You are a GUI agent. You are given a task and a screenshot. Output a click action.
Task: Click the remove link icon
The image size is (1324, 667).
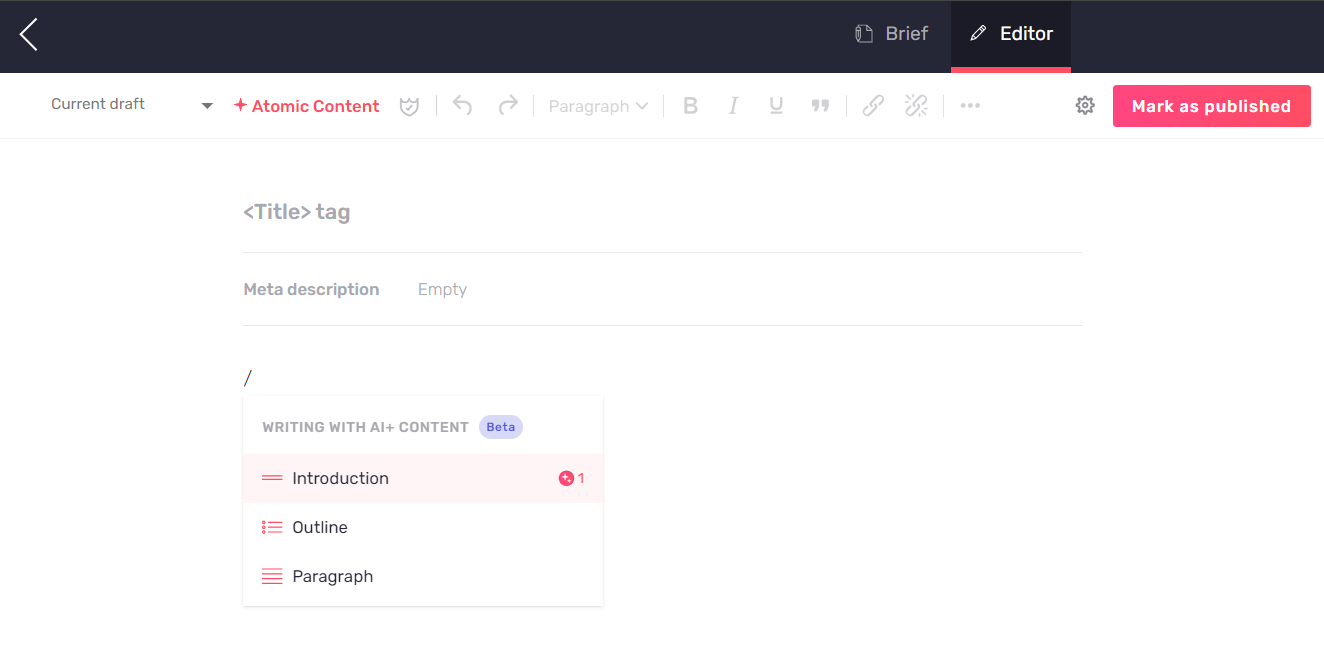tap(916, 105)
